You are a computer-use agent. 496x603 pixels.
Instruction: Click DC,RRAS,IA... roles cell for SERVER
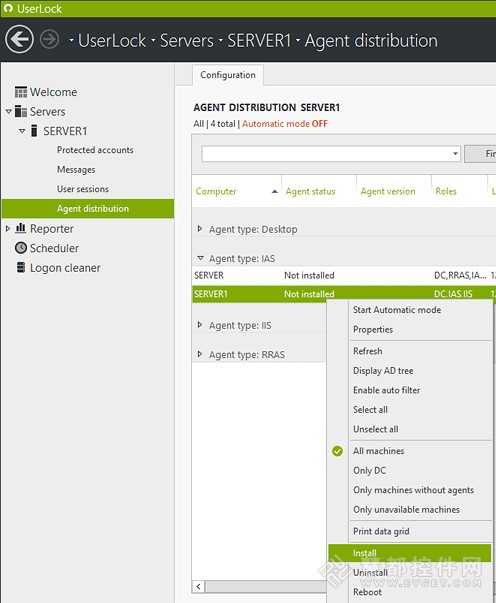tap(460, 275)
